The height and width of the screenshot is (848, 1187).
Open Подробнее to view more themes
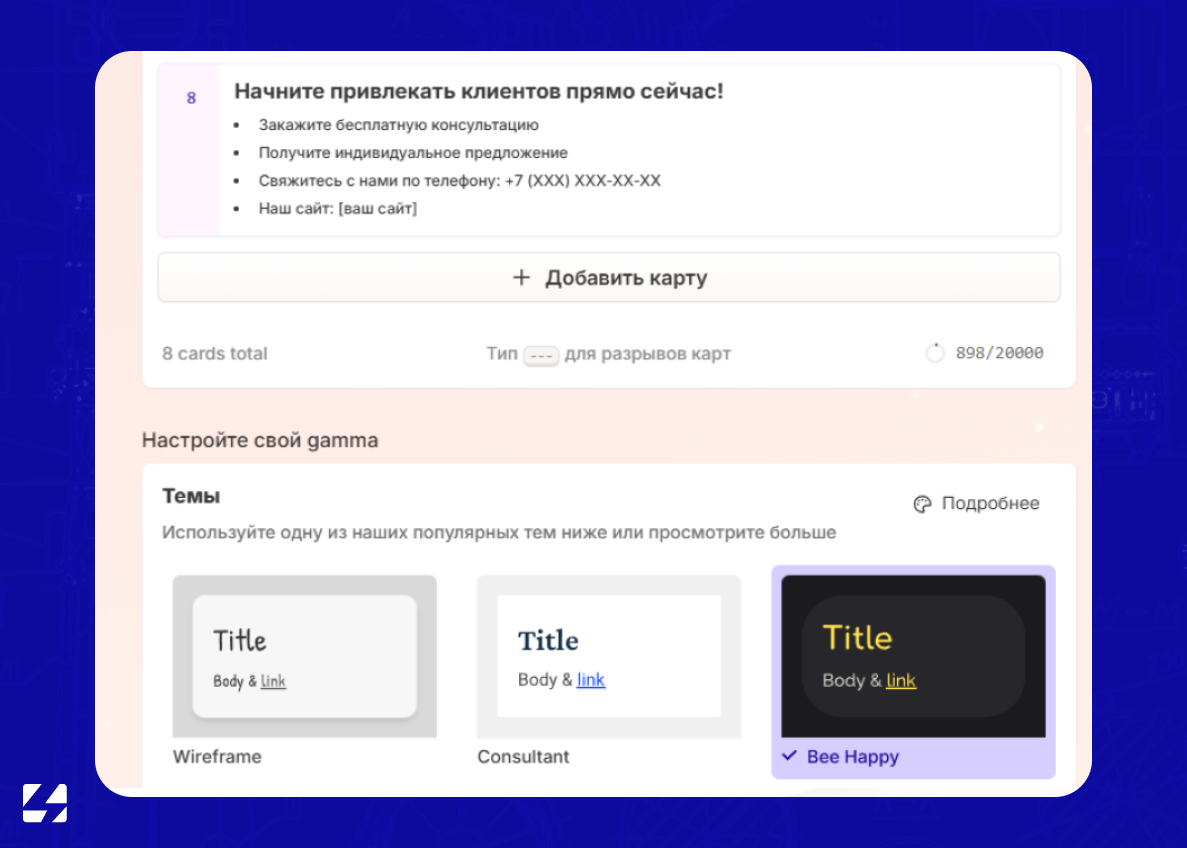(x=989, y=504)
